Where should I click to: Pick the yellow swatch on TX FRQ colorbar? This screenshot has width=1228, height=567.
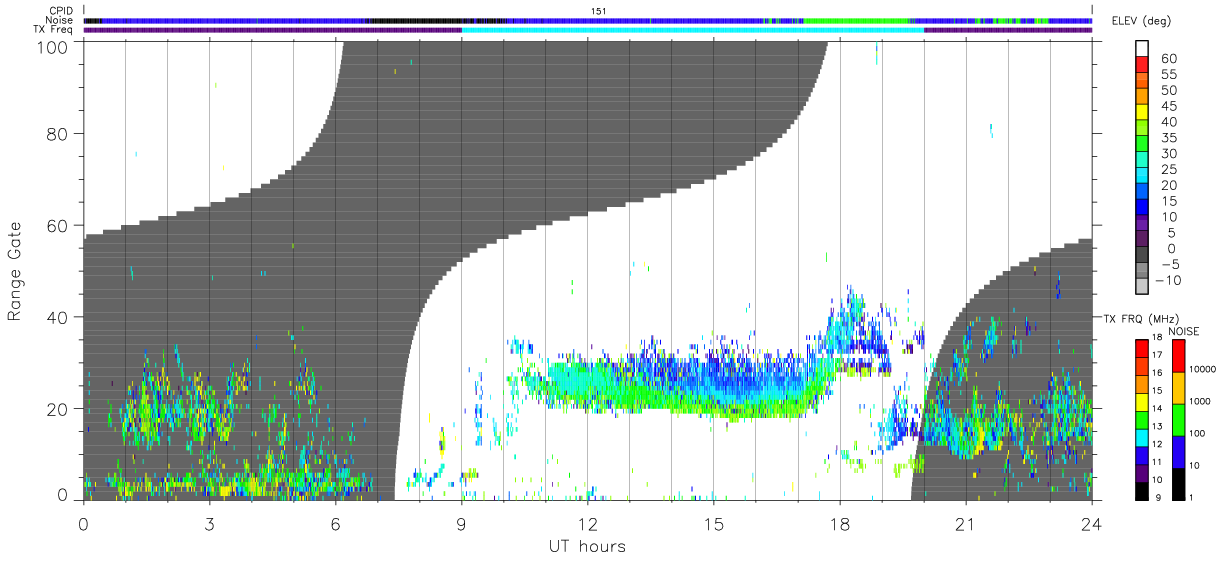pos(1141,401)
